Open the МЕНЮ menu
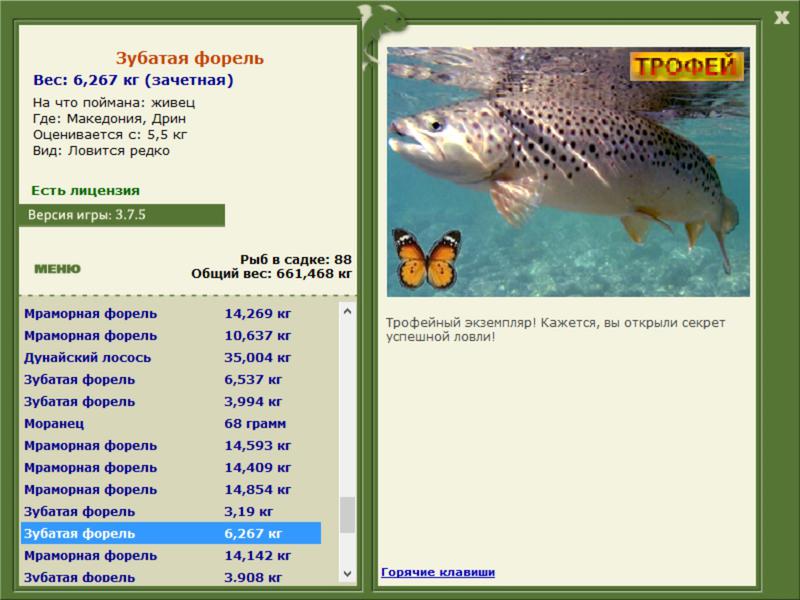The image size is (800, 600). (x=57, y=269)
